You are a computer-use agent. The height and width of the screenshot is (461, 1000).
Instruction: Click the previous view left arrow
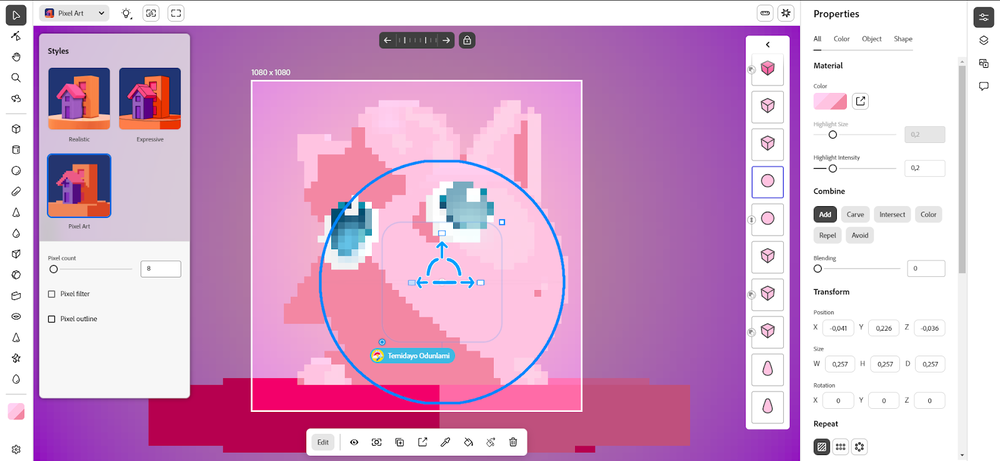pyautogui.click(x=388, y=40)
